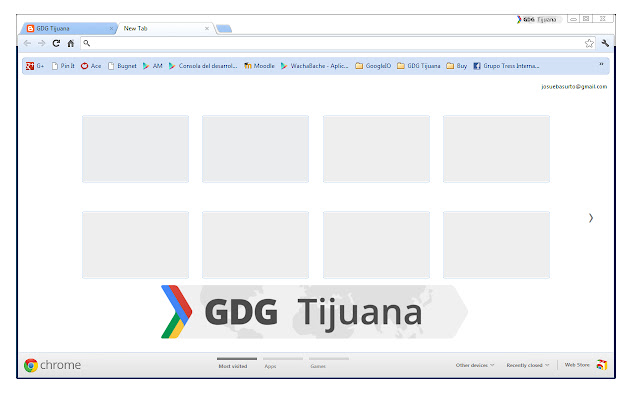Bookmark this page with the star icon
The image size is (640, 400).
point(589,43)
